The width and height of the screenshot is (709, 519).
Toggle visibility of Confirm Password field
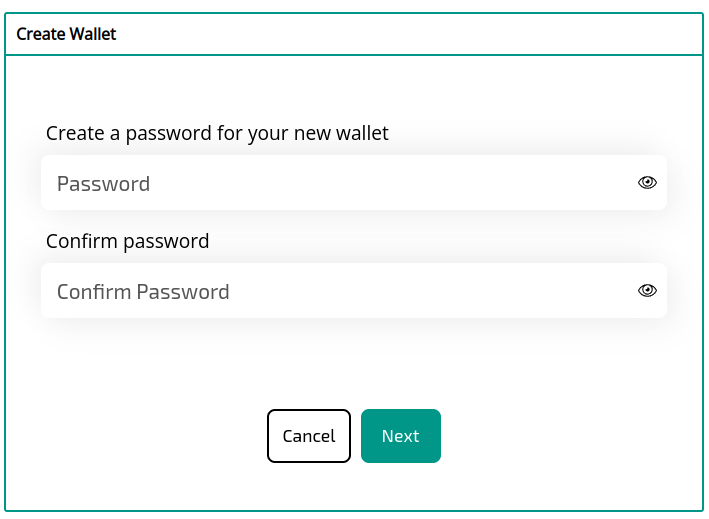click(x=647, y=291)
